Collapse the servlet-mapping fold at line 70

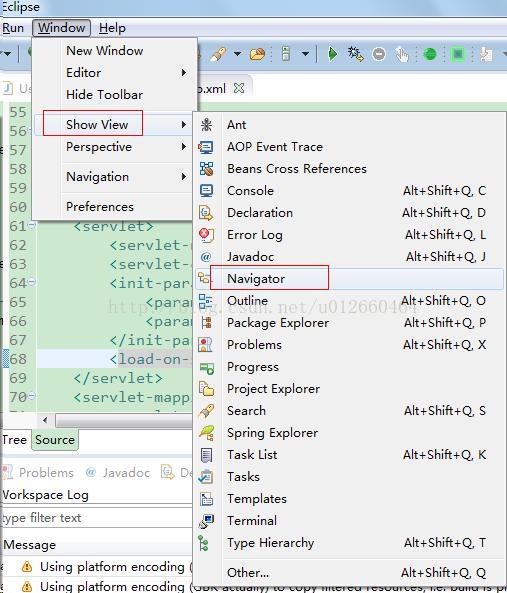32,396
